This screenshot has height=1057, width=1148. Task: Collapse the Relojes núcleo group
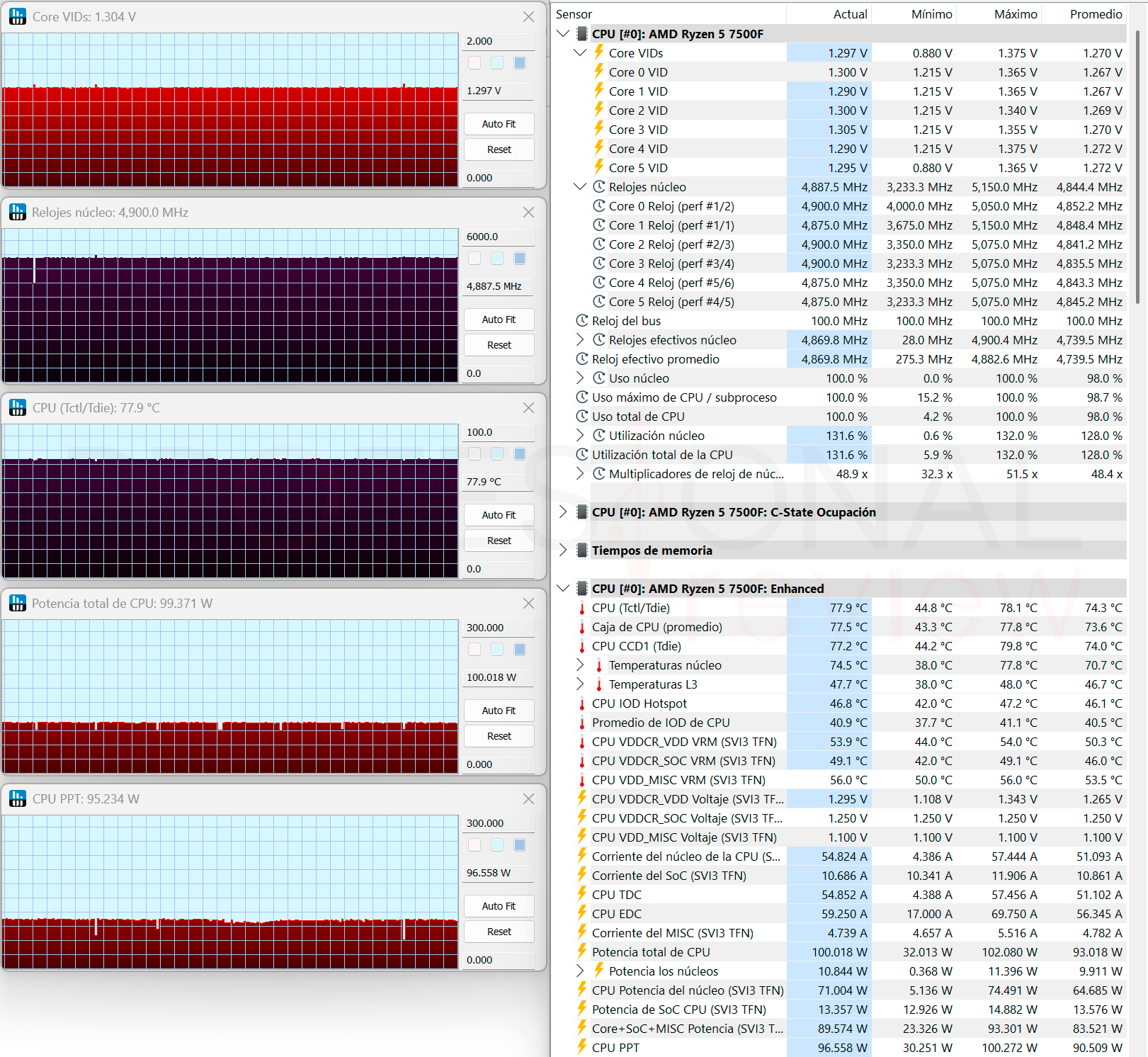(x=580, y=186)
